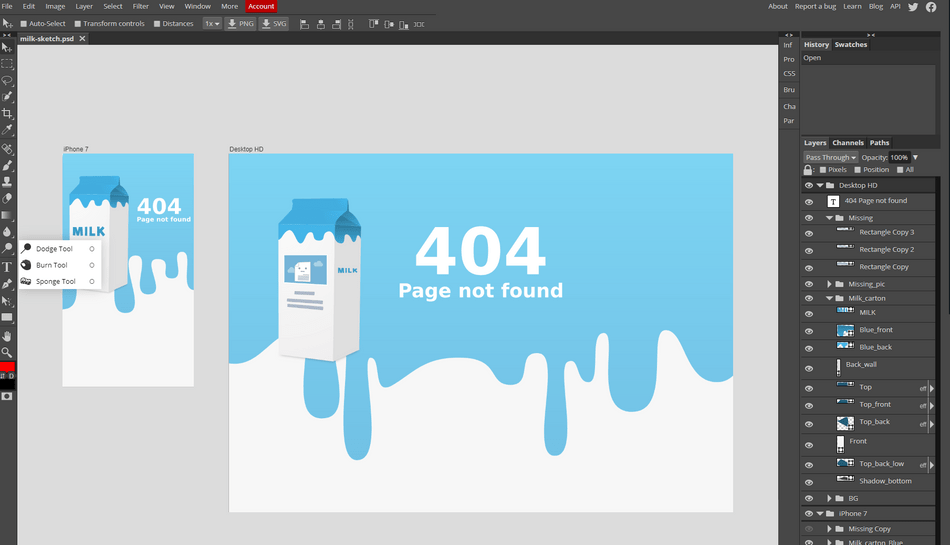
Task: Collapse the Milk_carton folder
Action: click(x=829, y=298)
